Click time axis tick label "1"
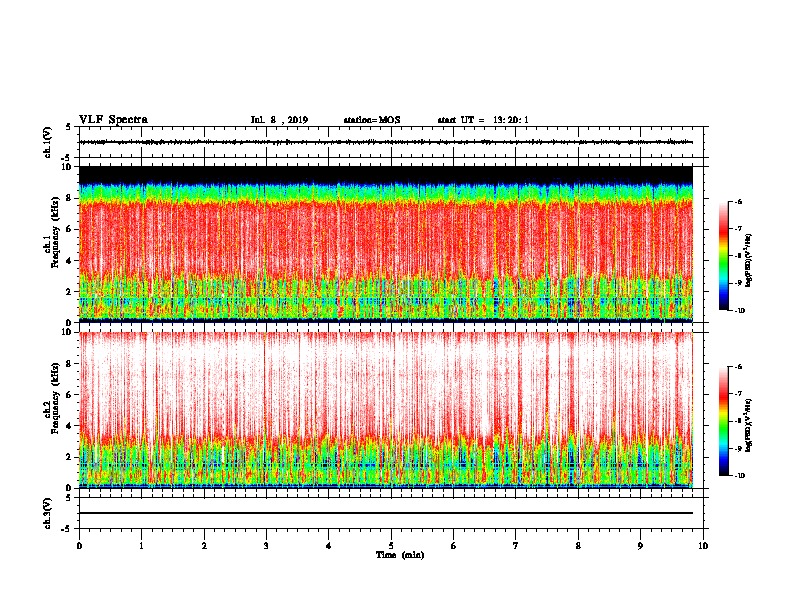 coord(141,546)
